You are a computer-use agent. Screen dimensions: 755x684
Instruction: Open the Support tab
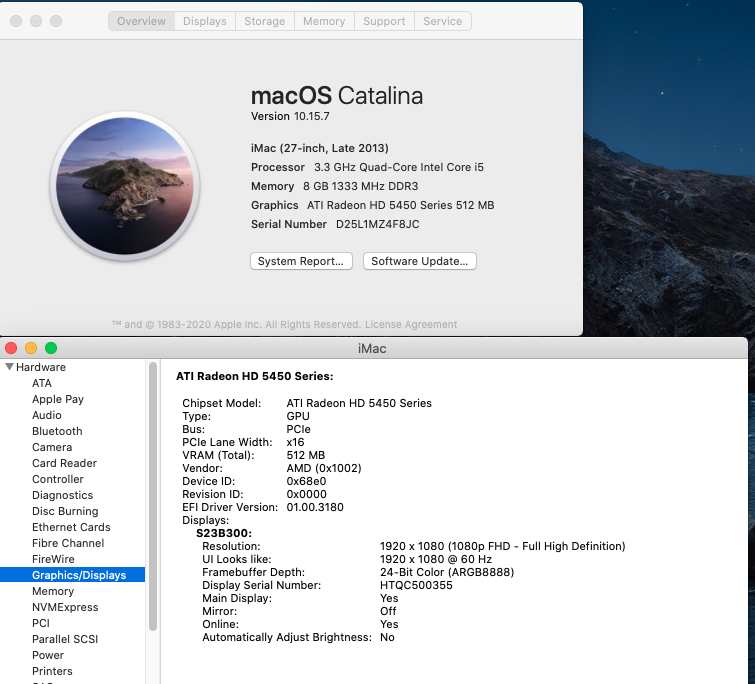(384, 21)
